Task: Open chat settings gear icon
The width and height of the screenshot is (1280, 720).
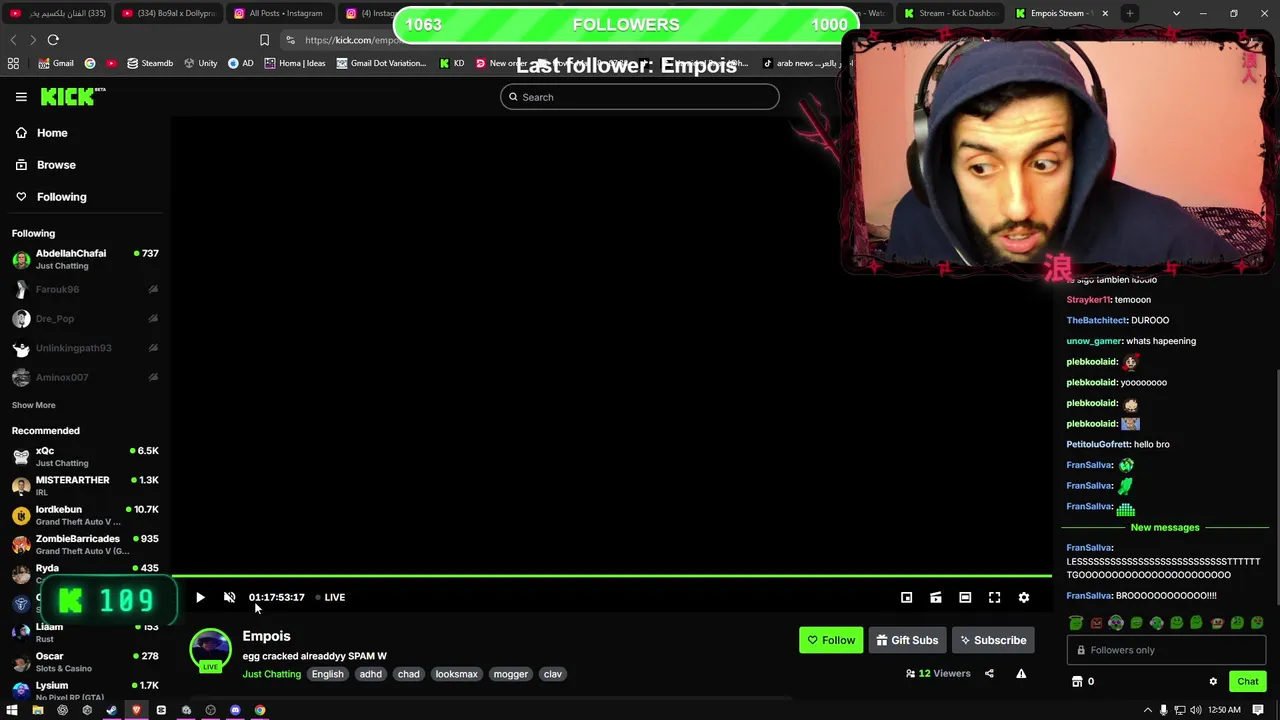Action: 1213,682
